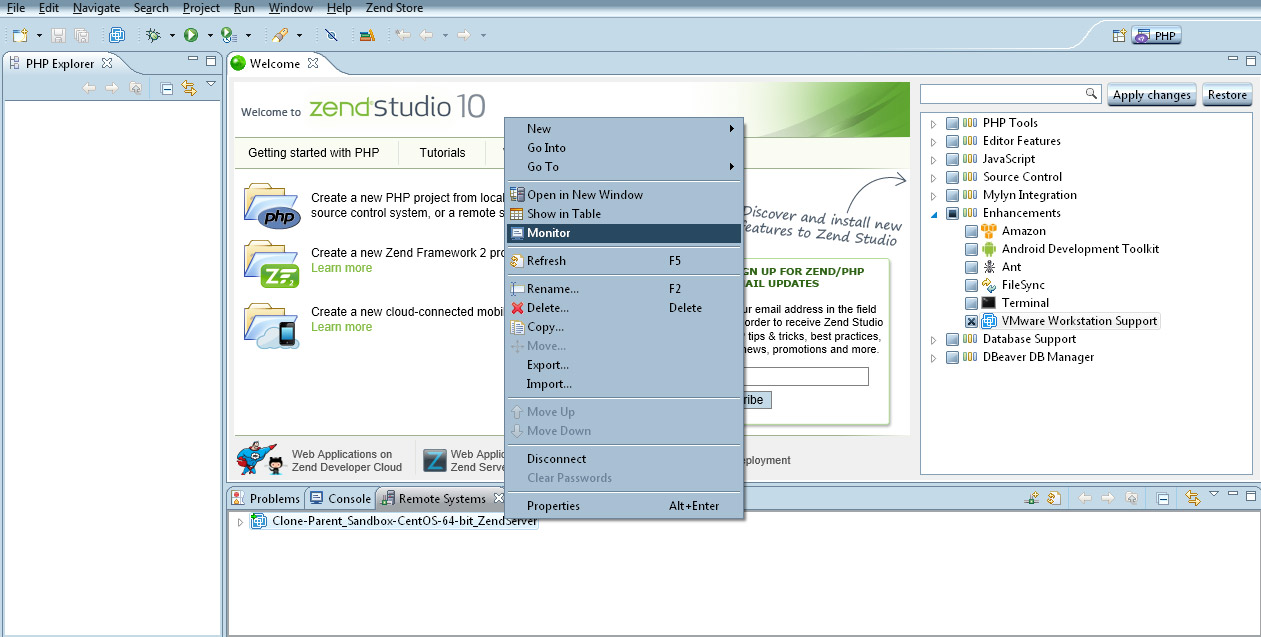Open the Navigate menu
This screenshot has height=637, width=1261.
96,8
